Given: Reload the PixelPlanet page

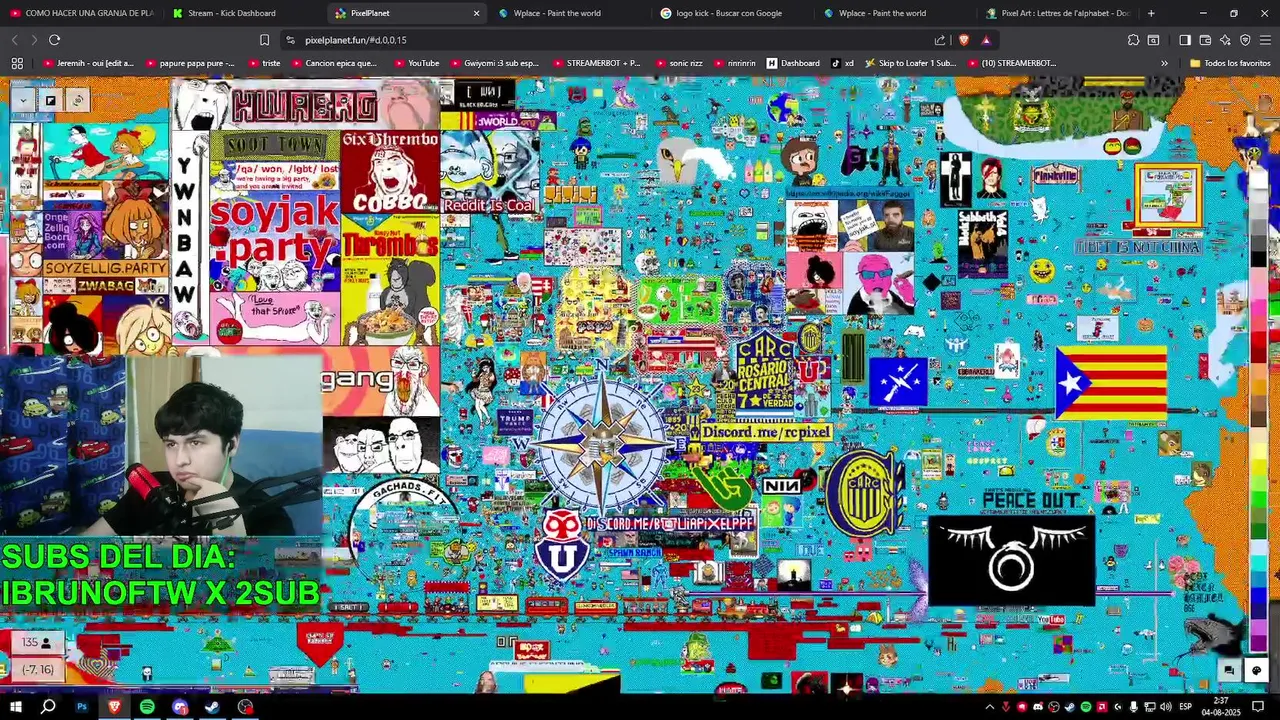Looking at the screenshot, I should point(54,40).
